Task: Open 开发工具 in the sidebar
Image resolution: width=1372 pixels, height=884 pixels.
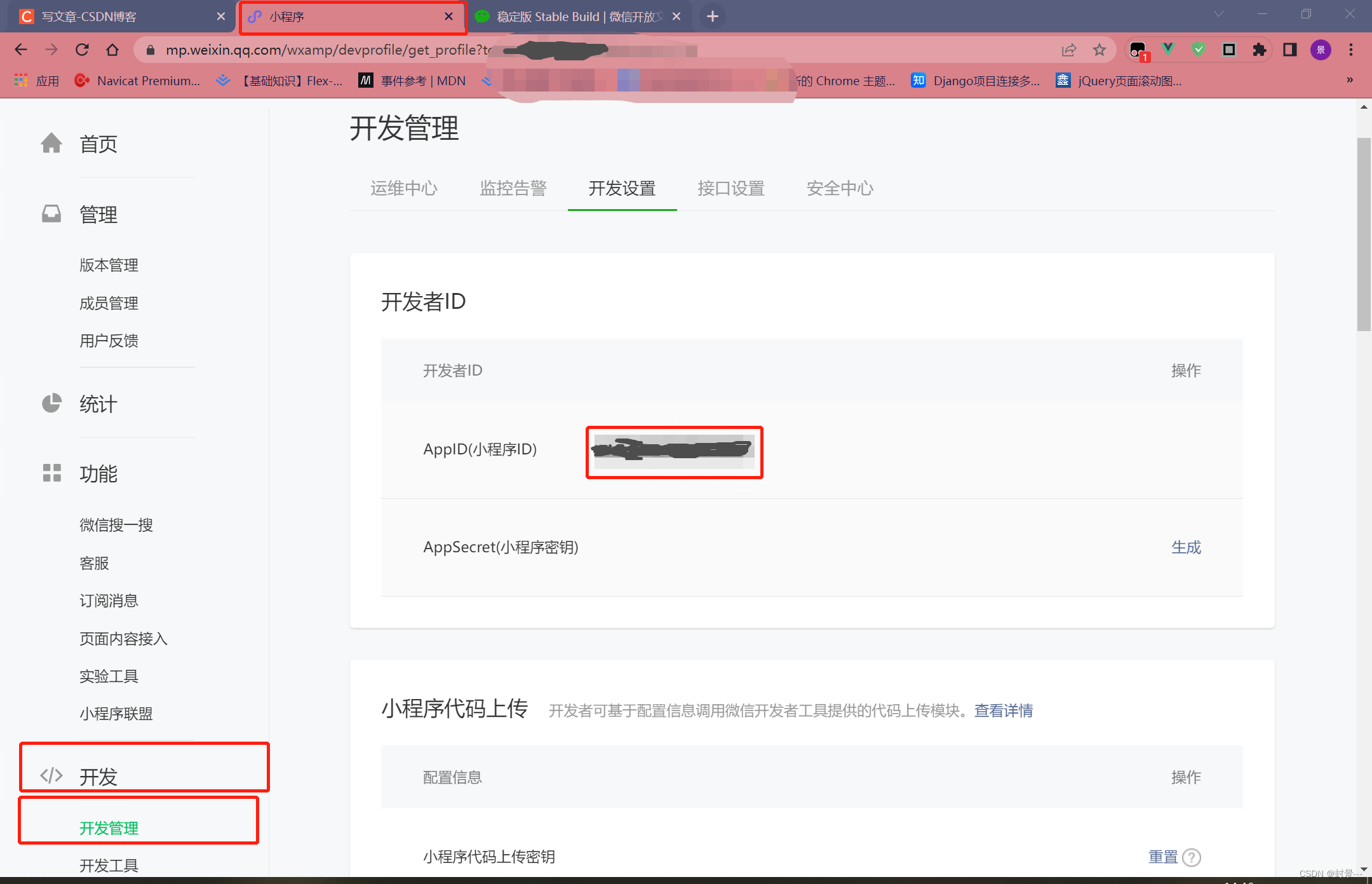Action: [x=109, y=866]
